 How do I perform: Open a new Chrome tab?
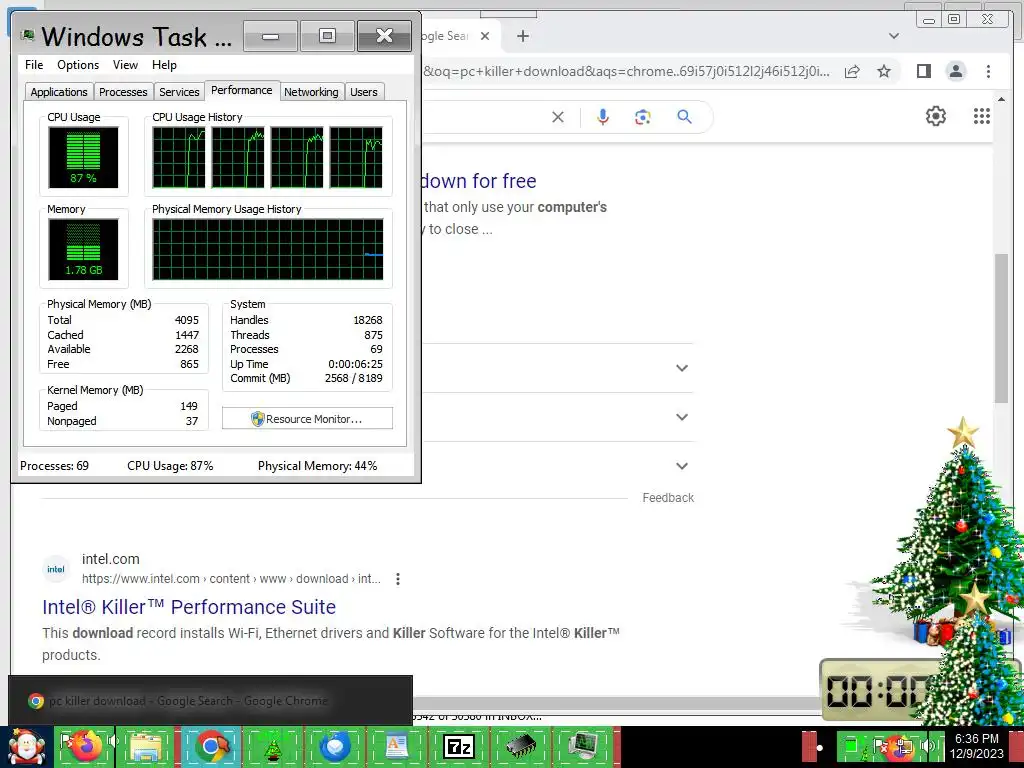(x=522, y=36)
